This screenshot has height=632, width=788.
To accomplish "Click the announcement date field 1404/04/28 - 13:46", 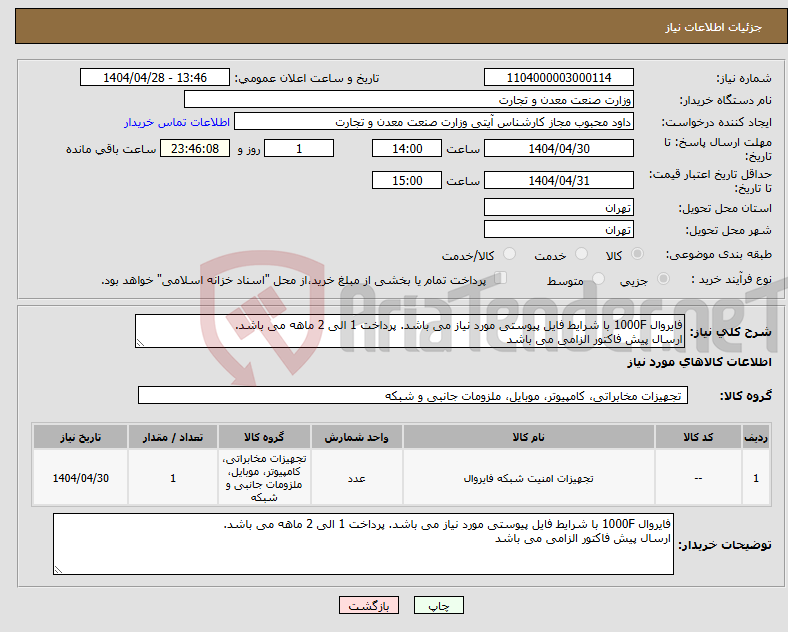I will tap(155, 77).
